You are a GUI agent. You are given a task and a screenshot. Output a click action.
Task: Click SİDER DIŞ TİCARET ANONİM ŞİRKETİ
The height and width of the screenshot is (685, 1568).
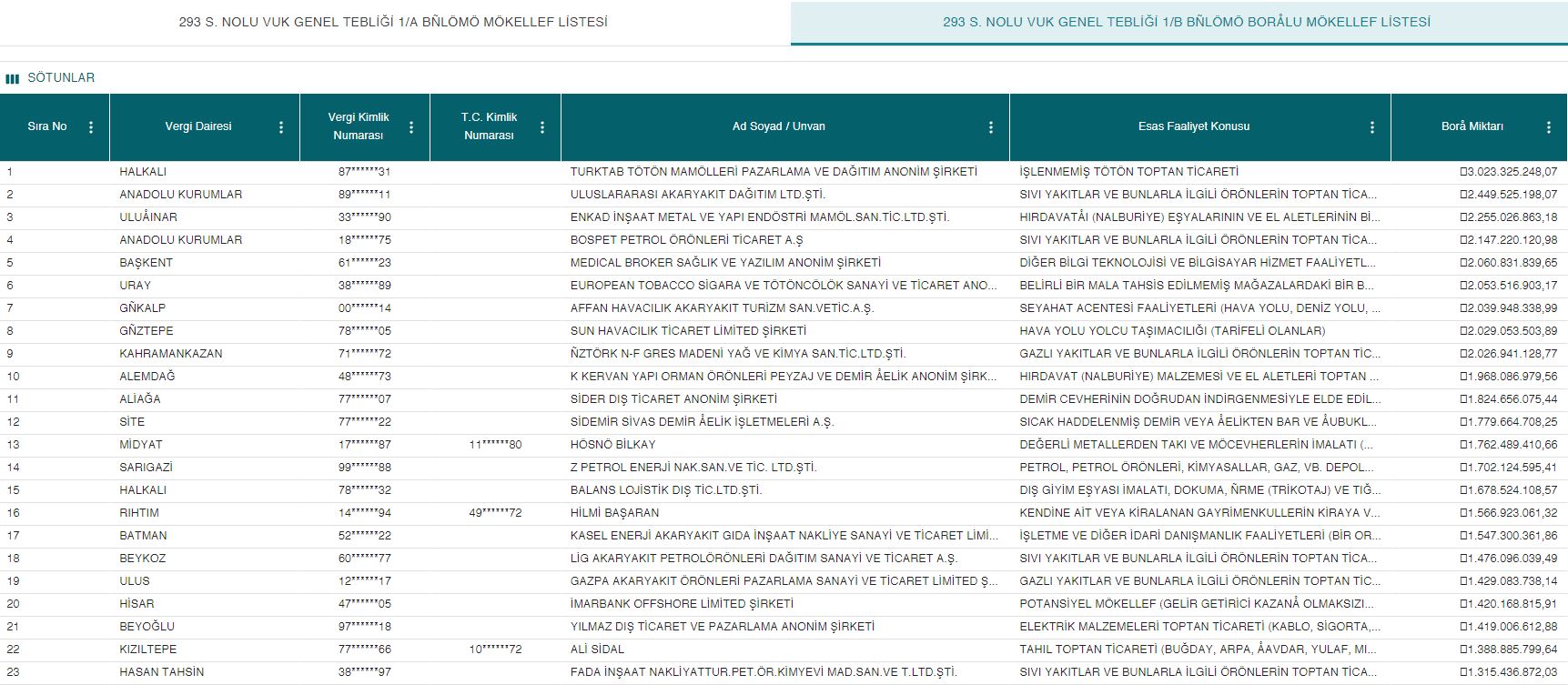click(x=673, y=399)
